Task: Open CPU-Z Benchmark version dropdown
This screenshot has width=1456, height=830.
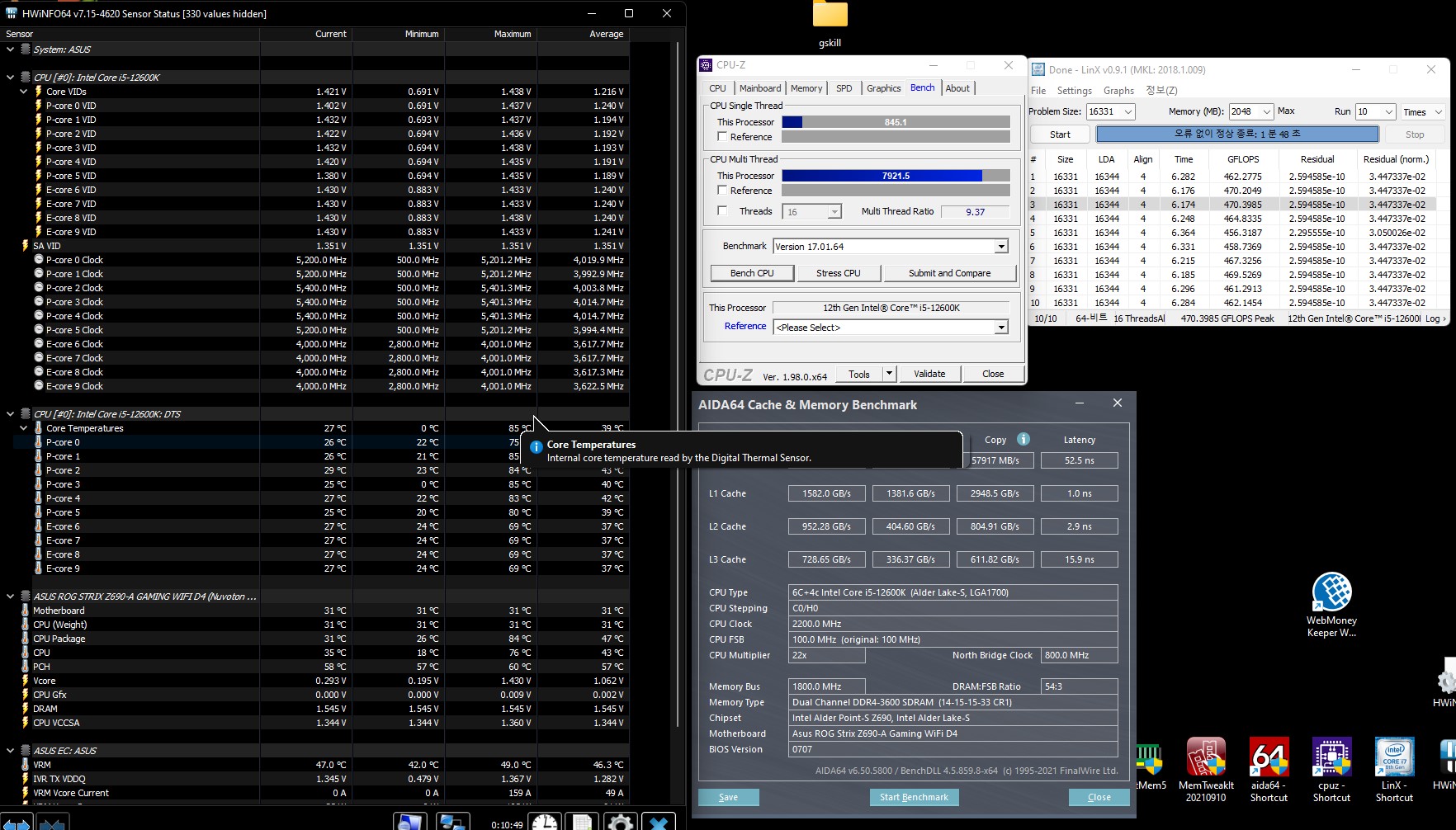Action: [x=1000, y=247]
